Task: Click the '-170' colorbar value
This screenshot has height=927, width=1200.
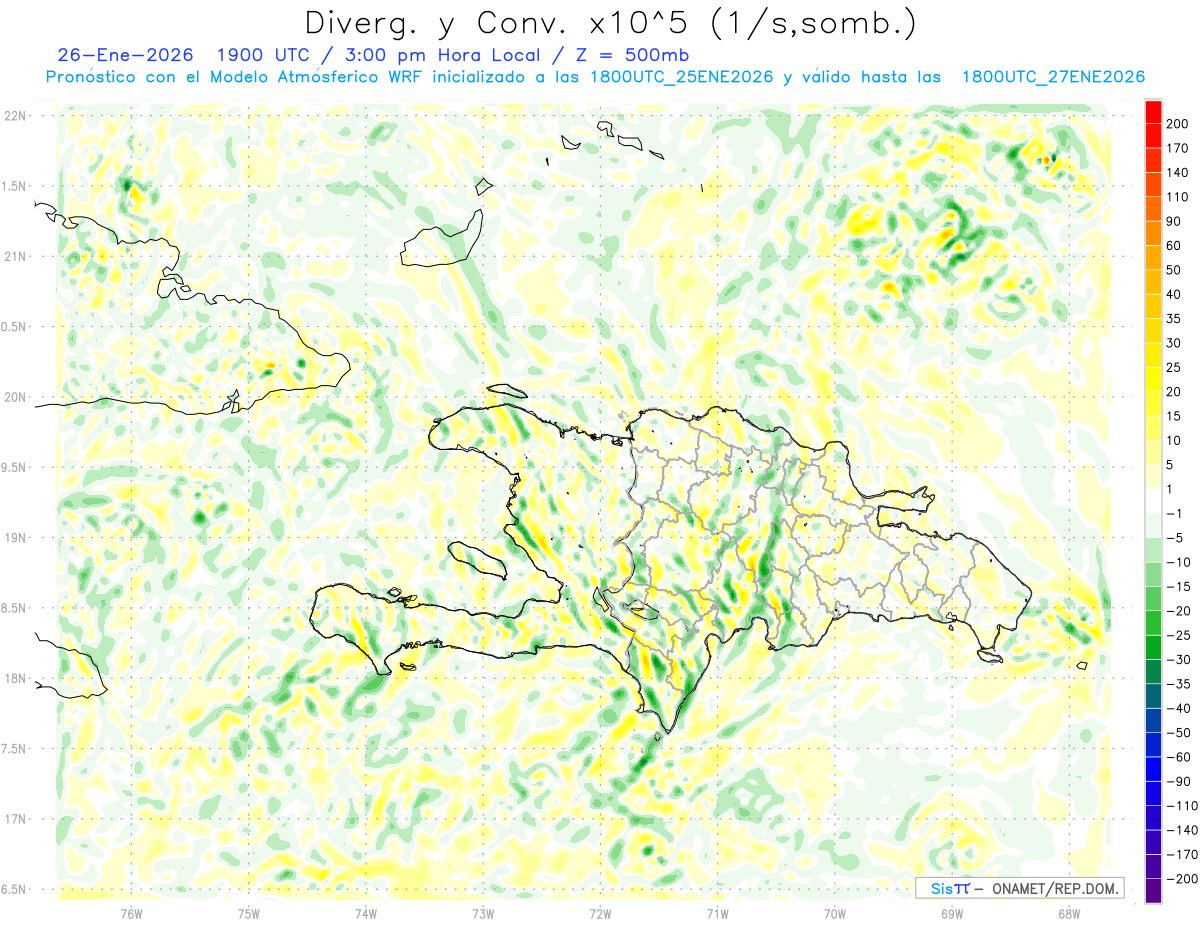Action: pyautogui.click(x=1183, y=854)
